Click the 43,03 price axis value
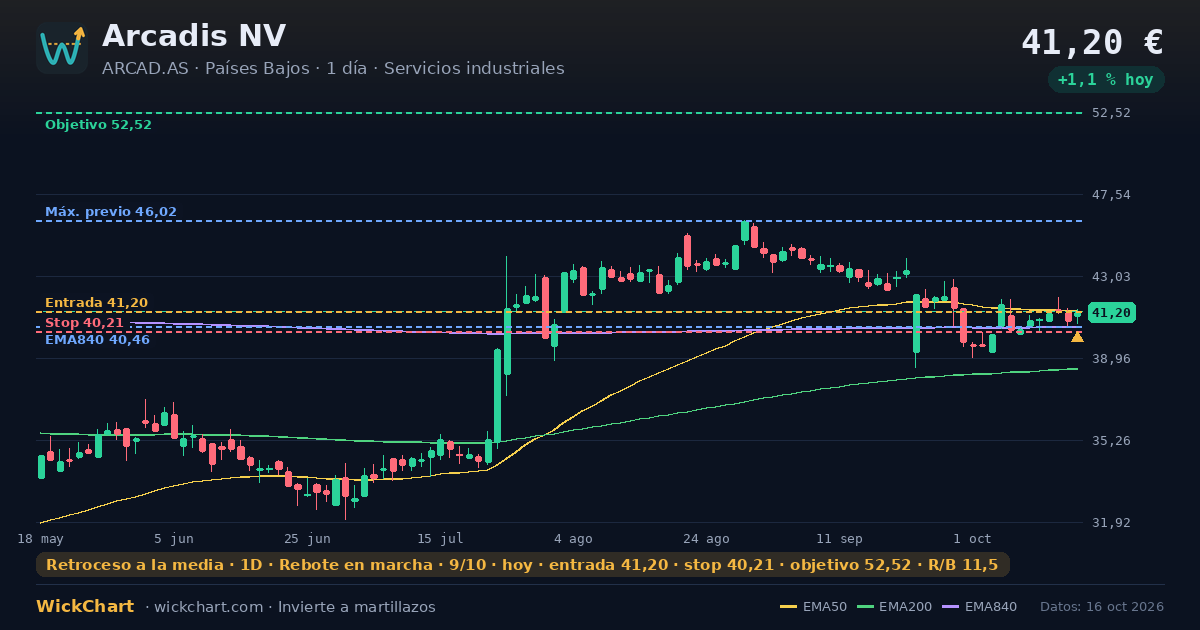Image resolution: width=1200 pixels, height=630 pixels. (x=1111, y=277)
